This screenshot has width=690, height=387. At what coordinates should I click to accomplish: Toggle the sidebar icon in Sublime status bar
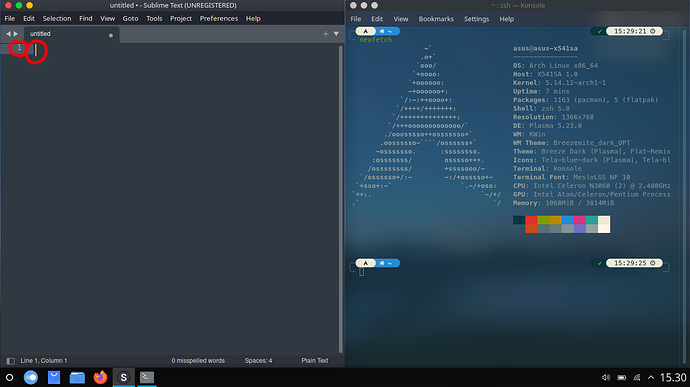11,361
